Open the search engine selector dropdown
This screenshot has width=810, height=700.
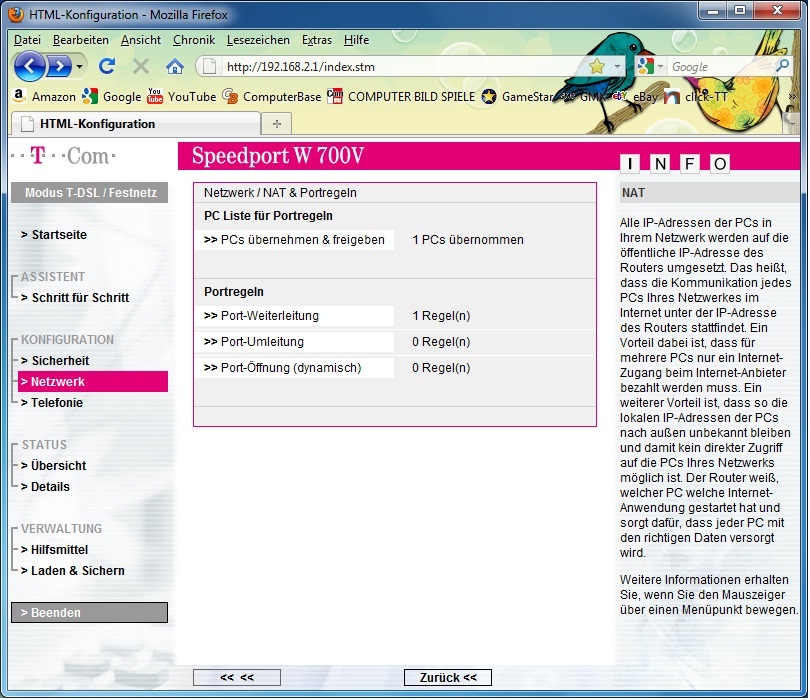(x=650, y=67)
